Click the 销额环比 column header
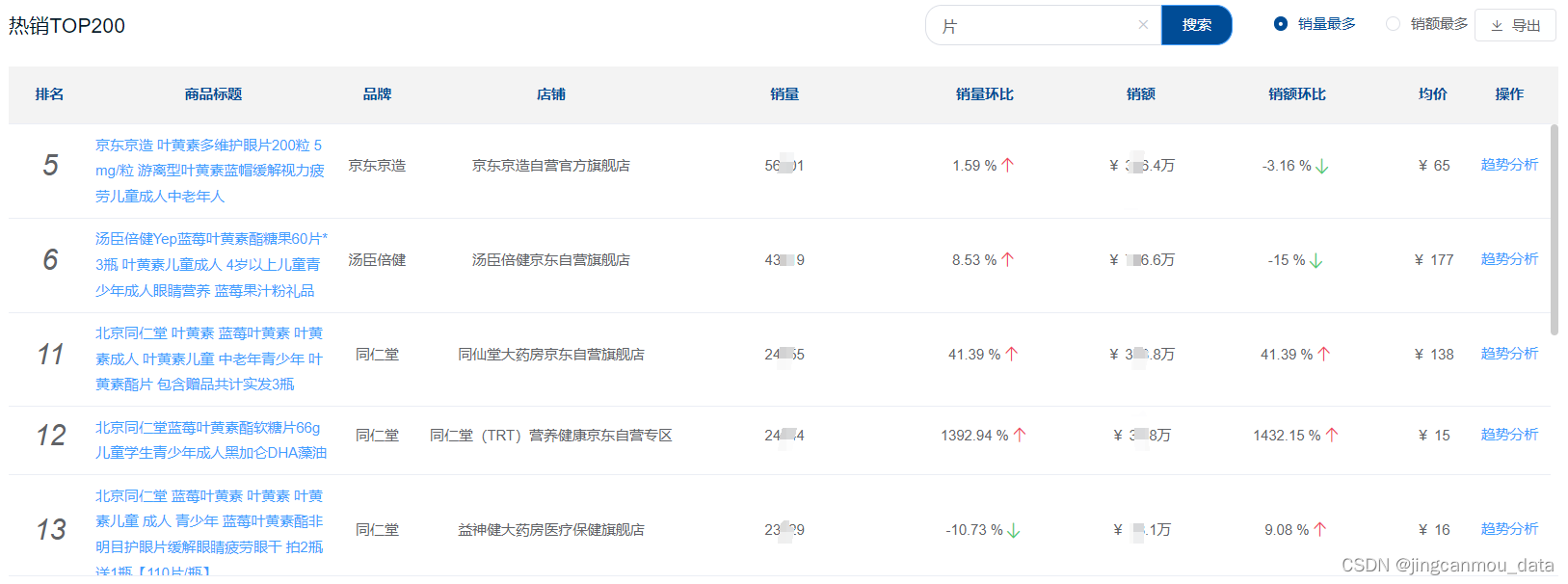This screenshot has width=1568, height=584. coord(1297,94)
